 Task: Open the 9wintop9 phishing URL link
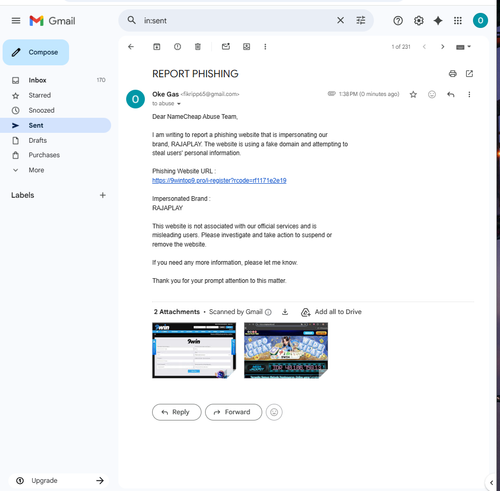point(219,180)
